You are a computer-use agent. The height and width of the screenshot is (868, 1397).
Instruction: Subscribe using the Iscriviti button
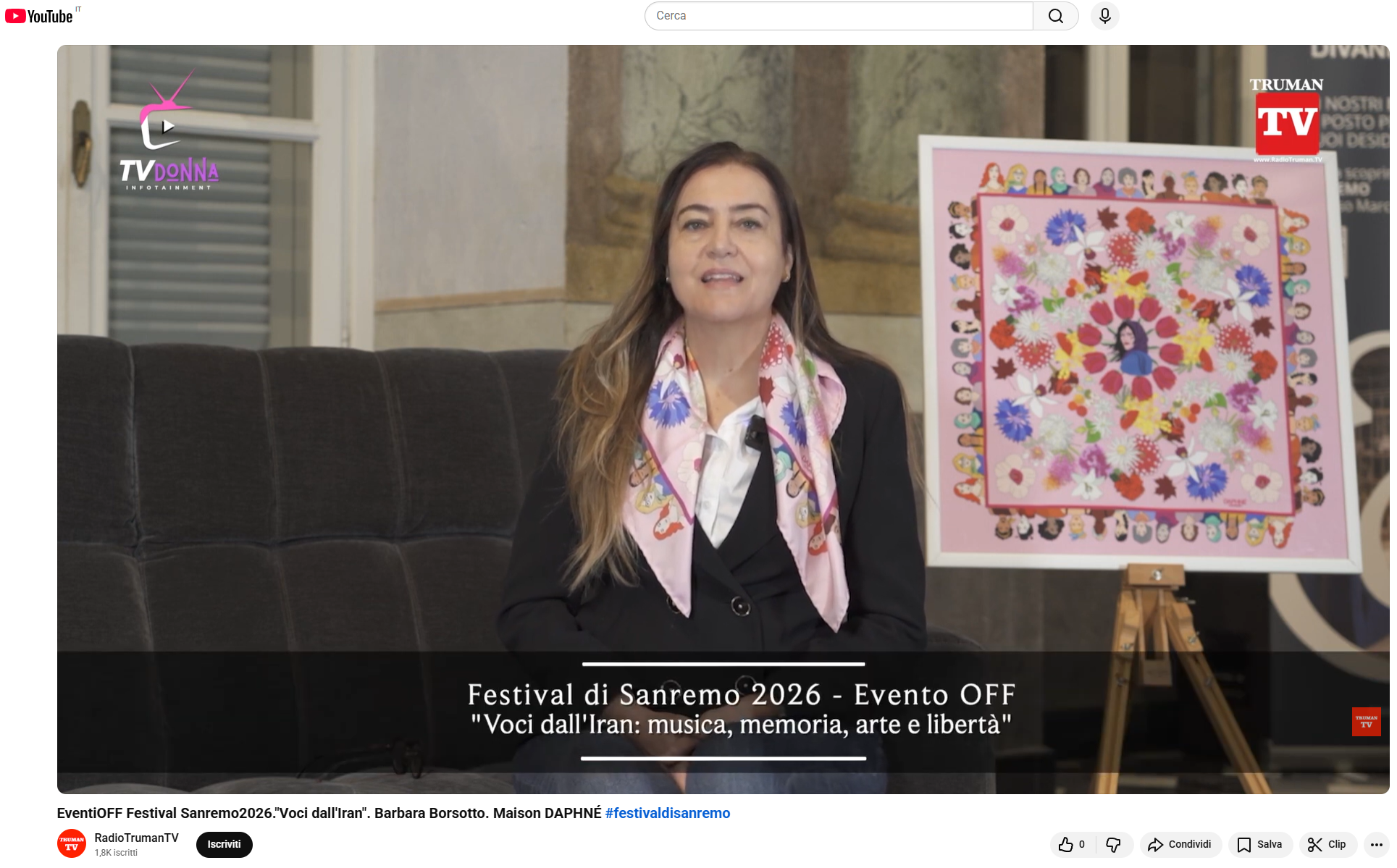(x=224, y=844)
